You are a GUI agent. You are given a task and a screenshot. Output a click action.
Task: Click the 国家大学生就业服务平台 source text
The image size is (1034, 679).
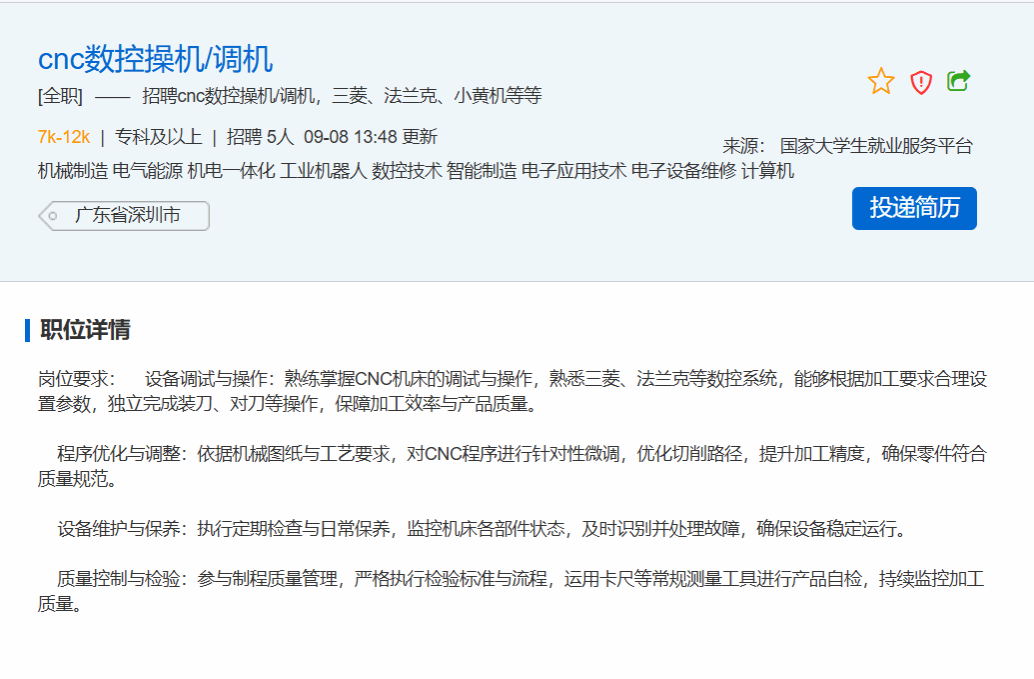click(x=876, y=146)
